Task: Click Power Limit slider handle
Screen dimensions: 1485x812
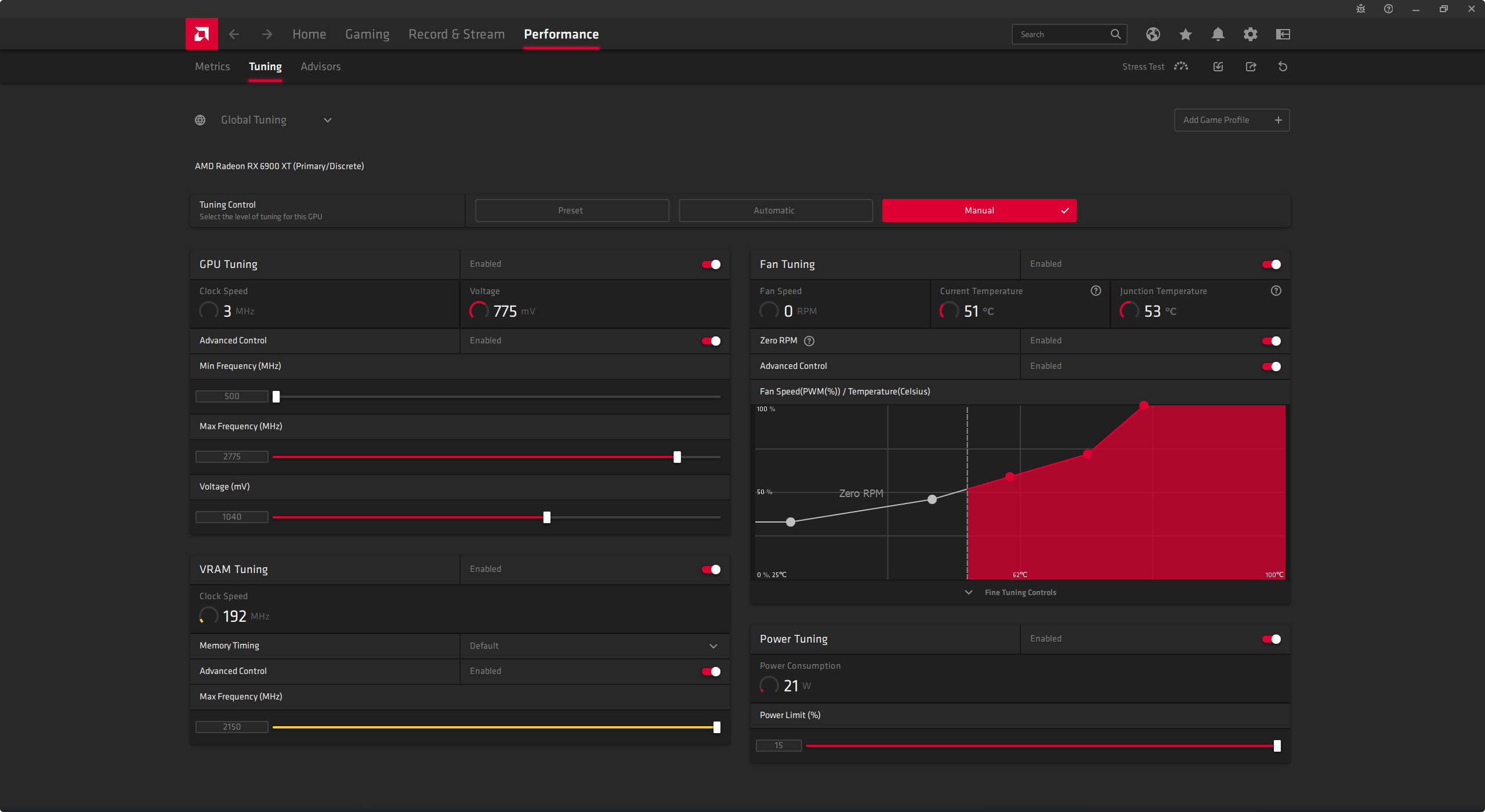Action: pos(1277,746)
